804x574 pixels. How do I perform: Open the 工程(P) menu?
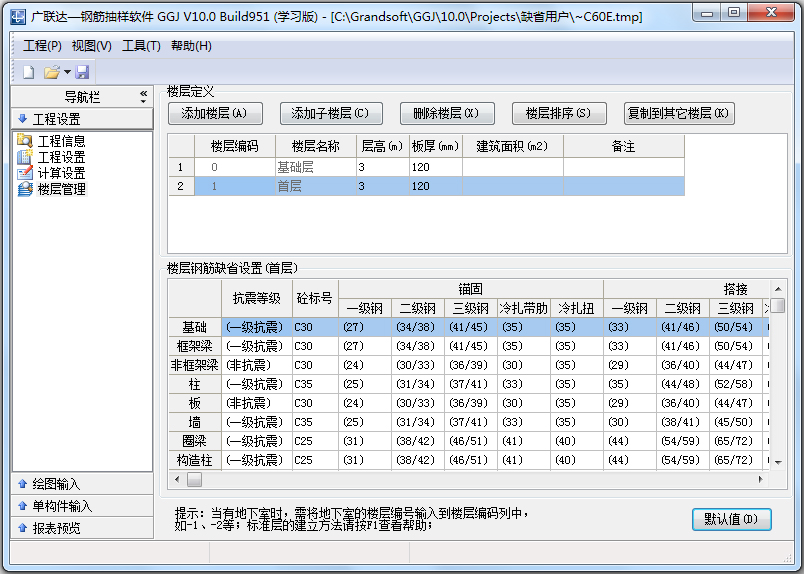point(42,46)
